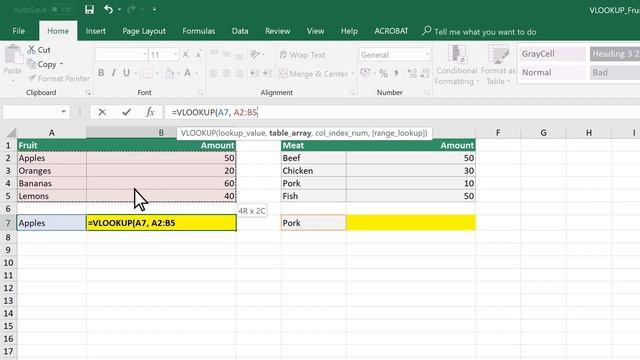640x360 pixels.
Task: Open the Formulas ribbon tab
Action: tap(198, 31)
